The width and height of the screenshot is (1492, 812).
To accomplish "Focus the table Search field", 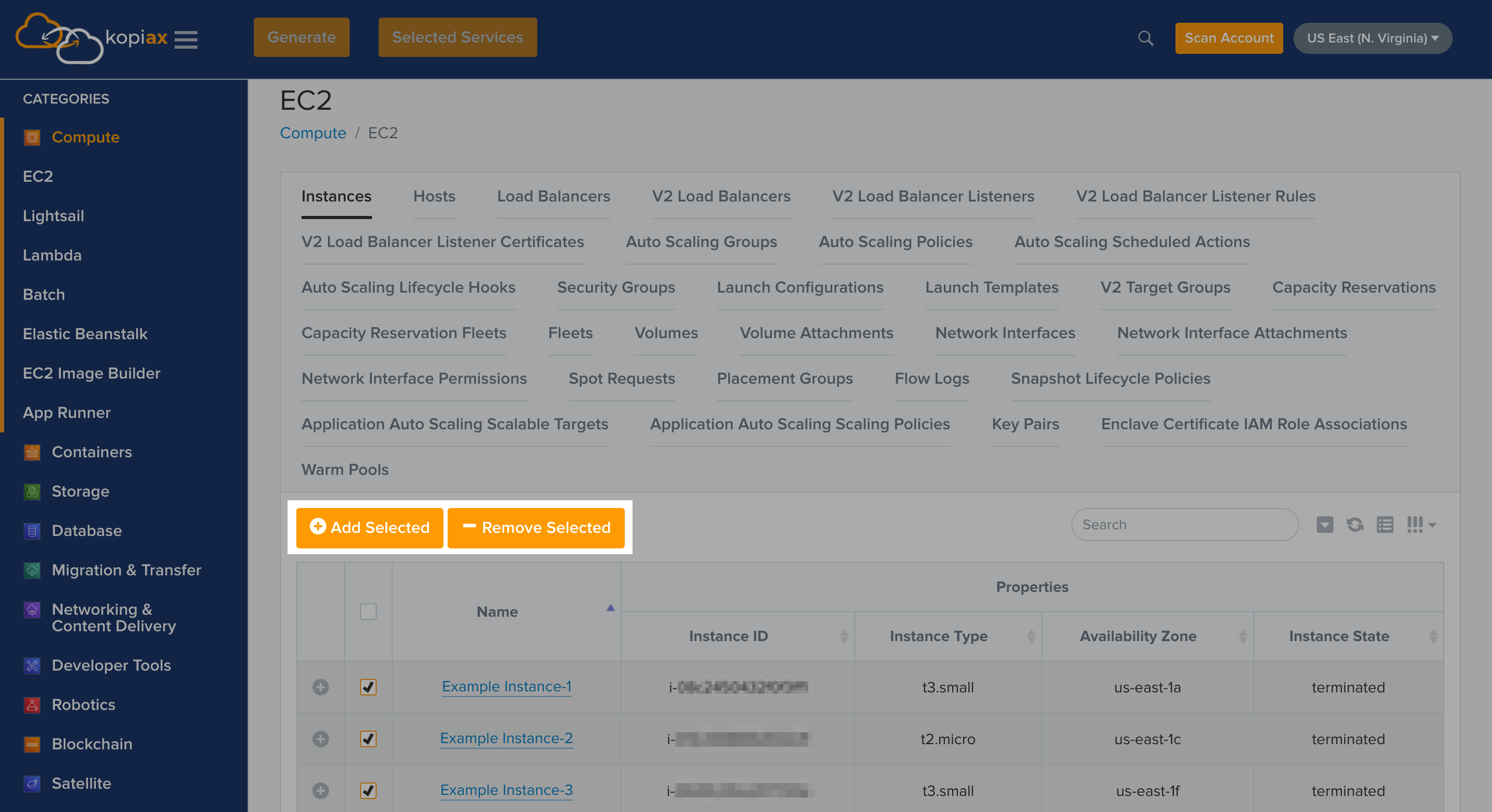I will 1184,525.
